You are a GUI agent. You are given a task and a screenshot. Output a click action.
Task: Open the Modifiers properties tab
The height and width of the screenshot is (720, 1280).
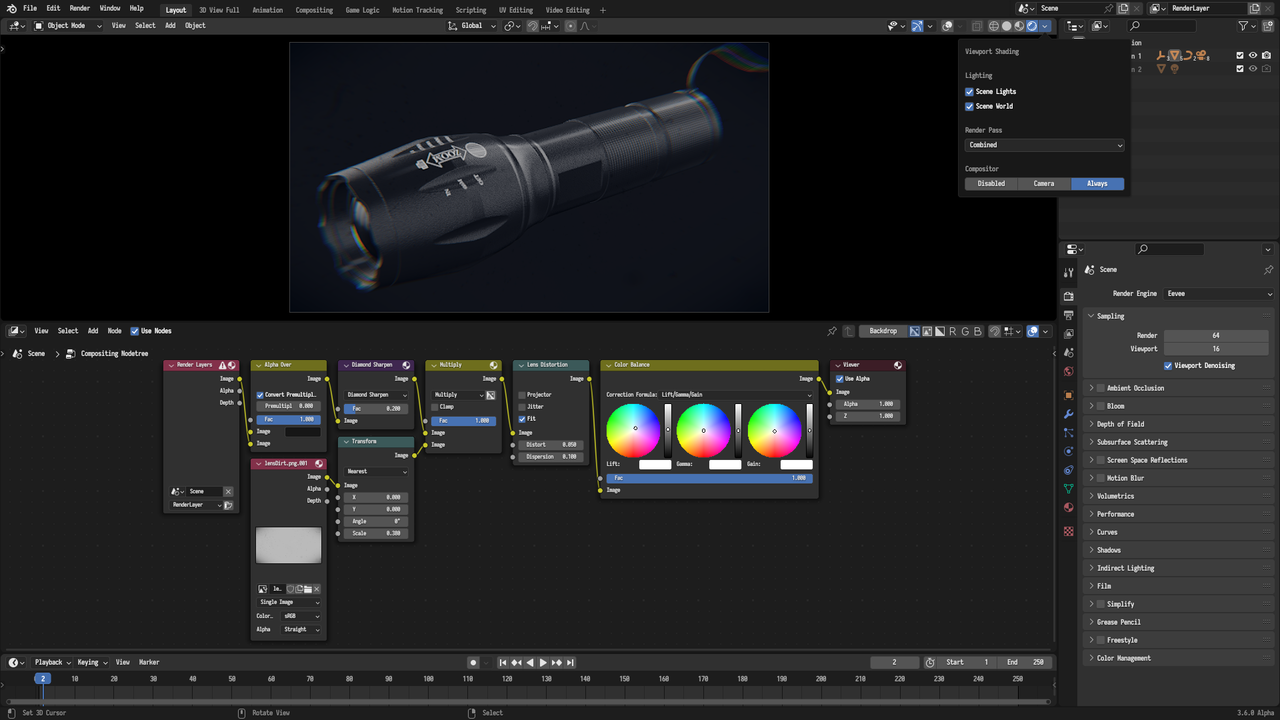[x=1069, y=414]
